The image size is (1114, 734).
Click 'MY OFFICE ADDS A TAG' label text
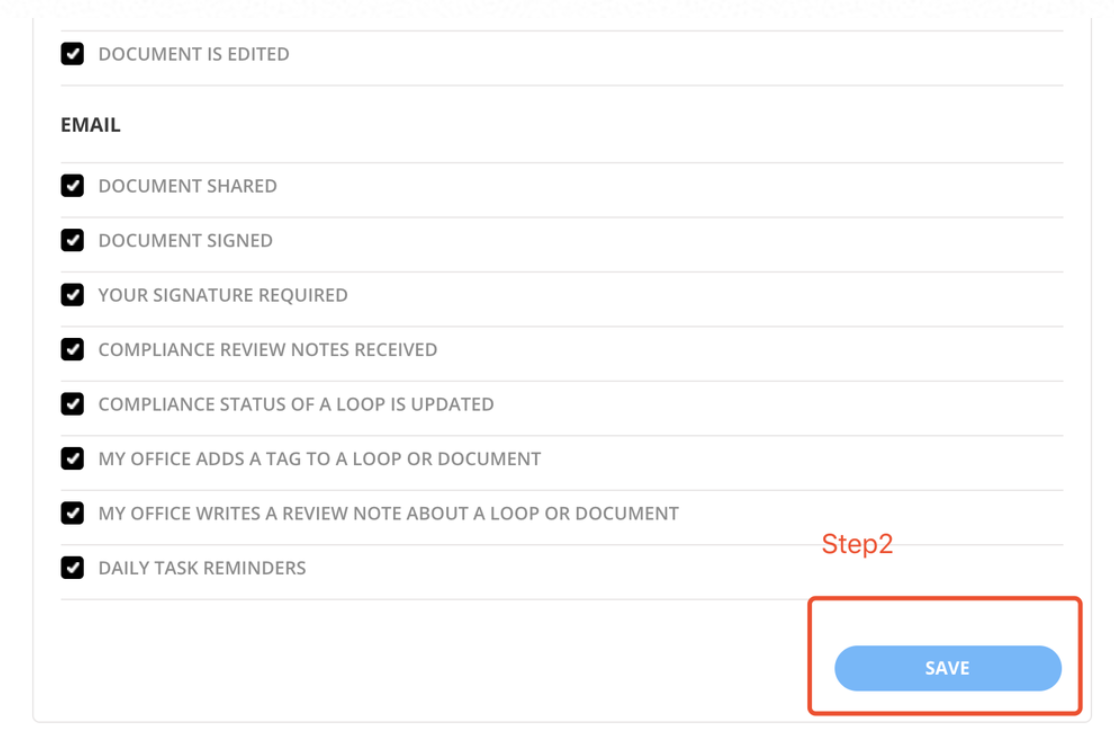coord(319,459)
